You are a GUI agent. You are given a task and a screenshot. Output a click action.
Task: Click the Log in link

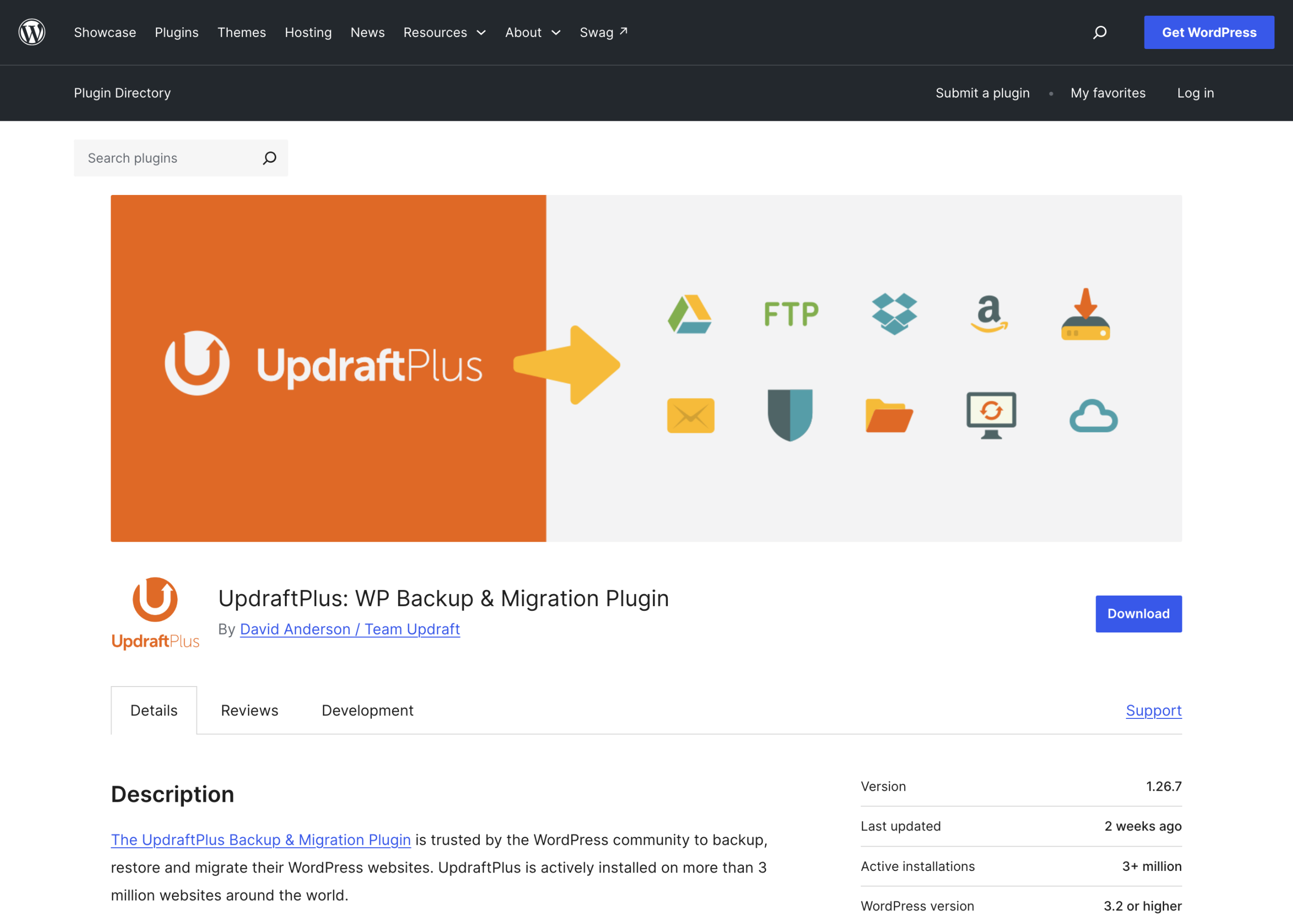[1195, 93]
